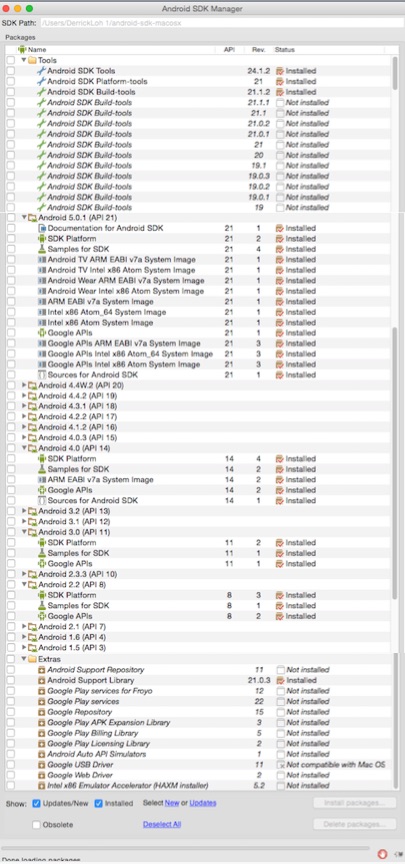Sort by the Status column header
The height and width of the screenshot is (864, 405).
coord(329,50)
